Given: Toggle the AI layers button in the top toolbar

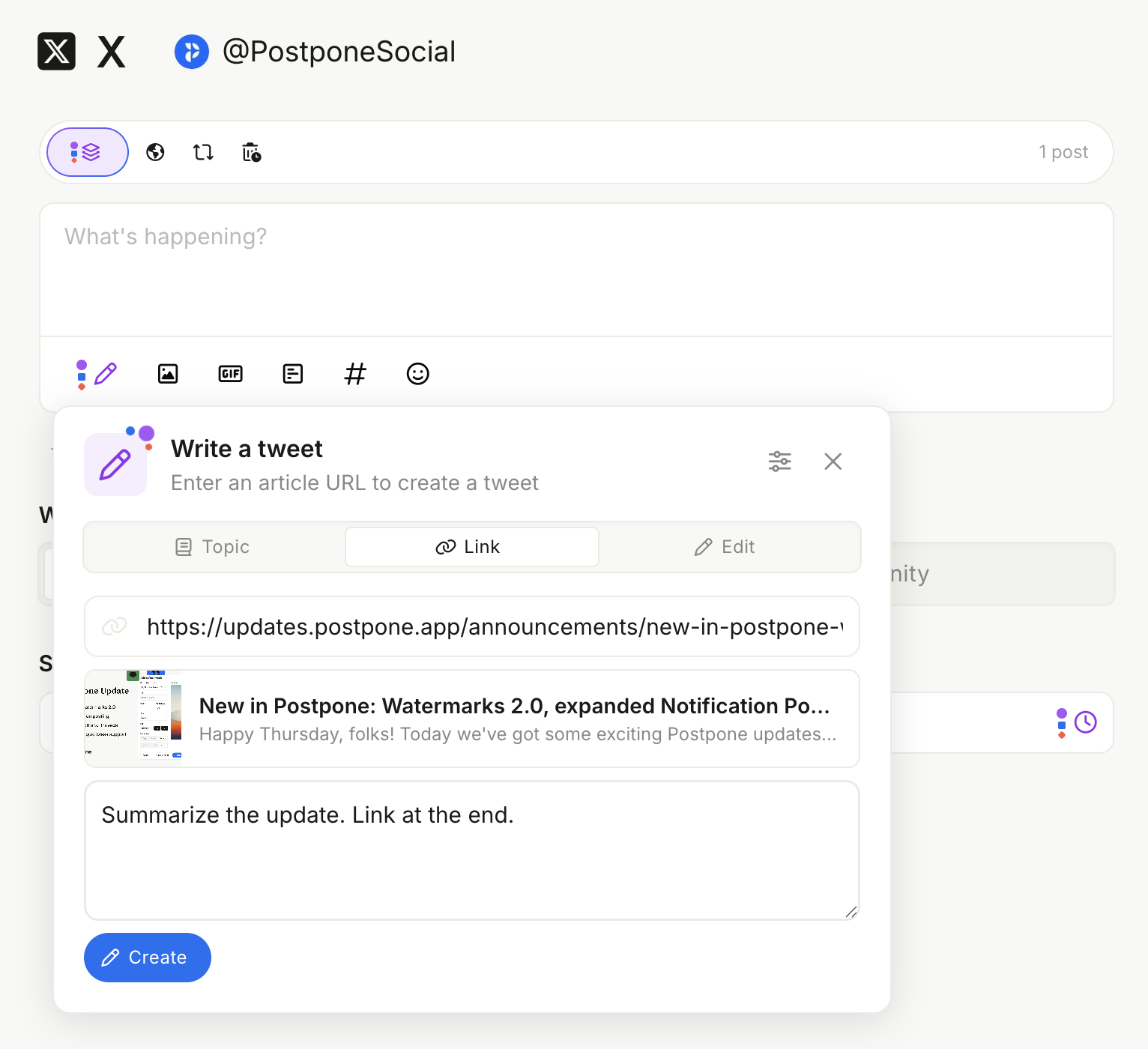Looking at the screenshot, I should [88, 152].
